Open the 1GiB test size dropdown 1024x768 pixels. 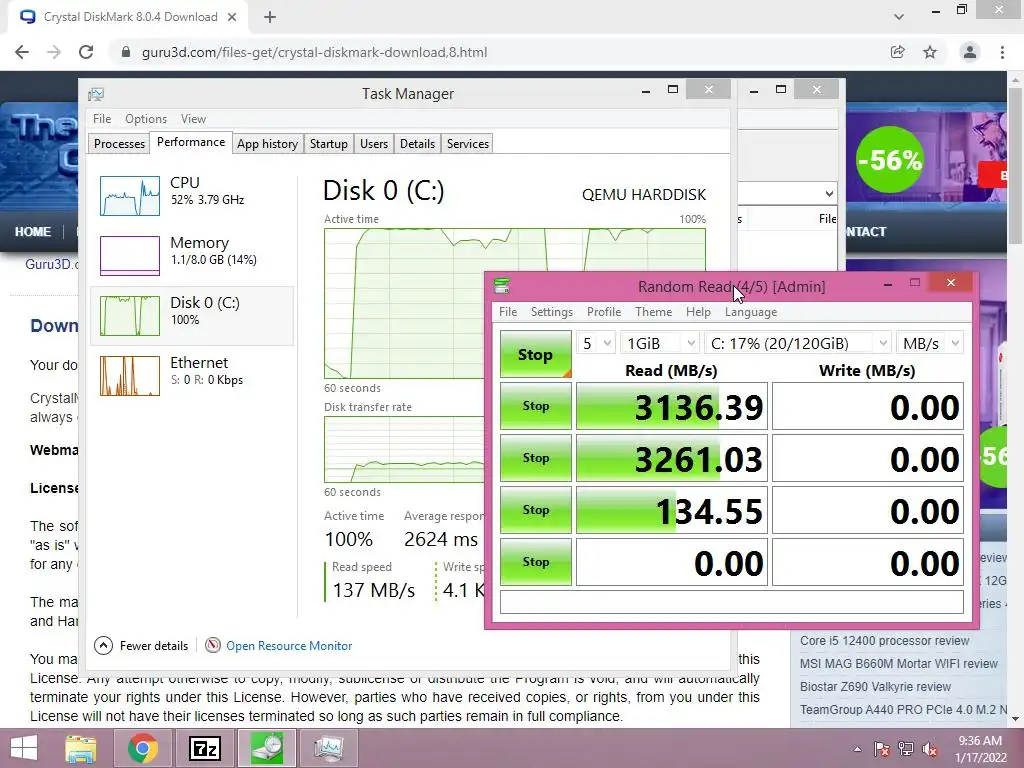pyautogui.click(x=660, y=343)
